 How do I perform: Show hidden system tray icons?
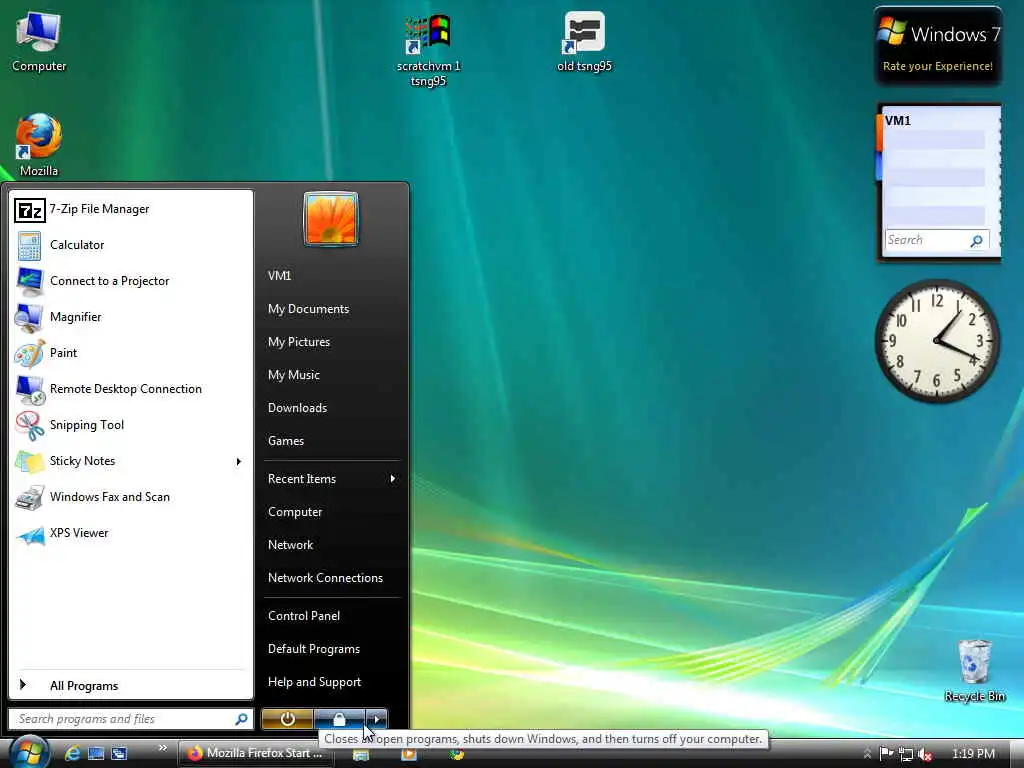(x=867, y=754)
